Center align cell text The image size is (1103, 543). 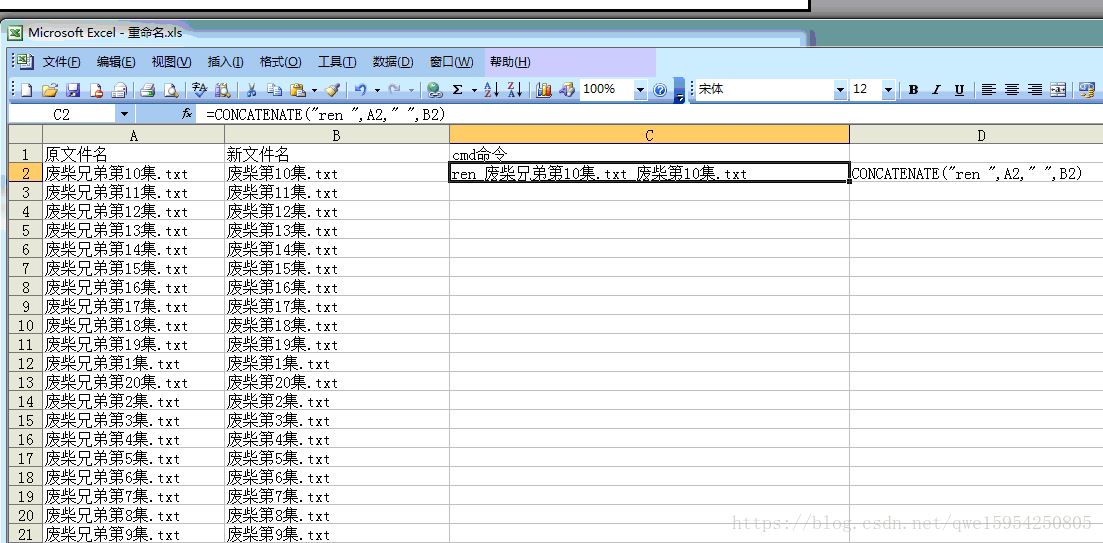[x=1012, y=90]
